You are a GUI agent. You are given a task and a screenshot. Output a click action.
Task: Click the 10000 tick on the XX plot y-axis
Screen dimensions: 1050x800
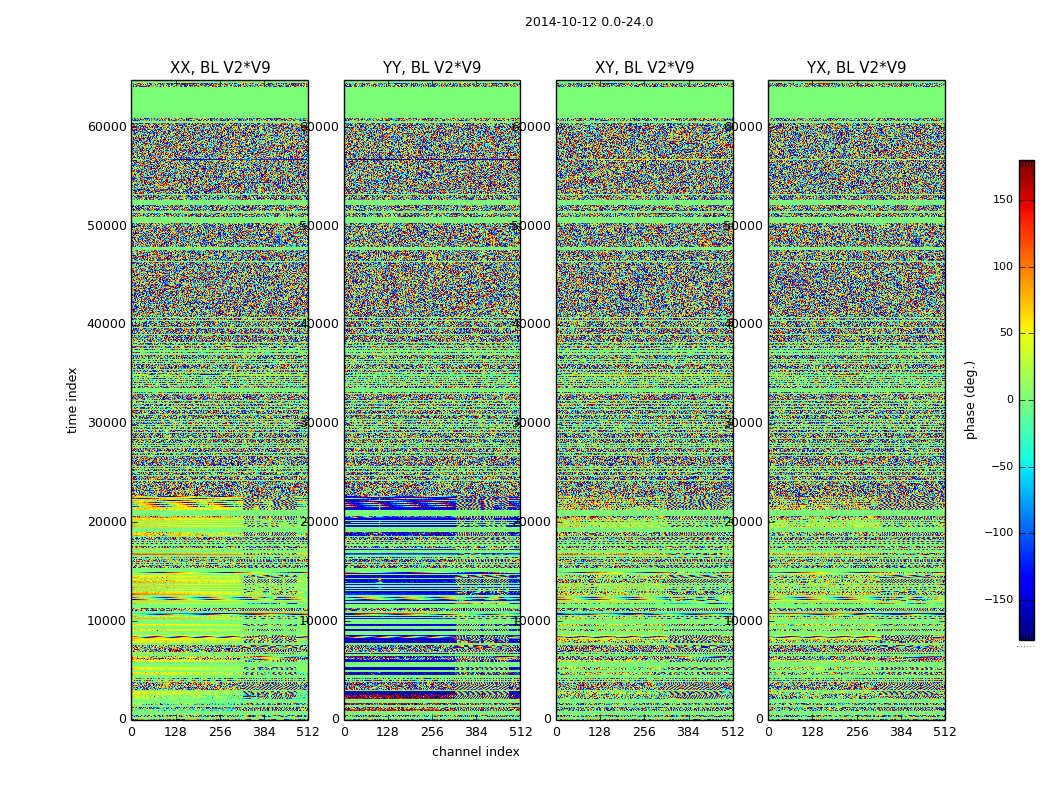[108, 620]
